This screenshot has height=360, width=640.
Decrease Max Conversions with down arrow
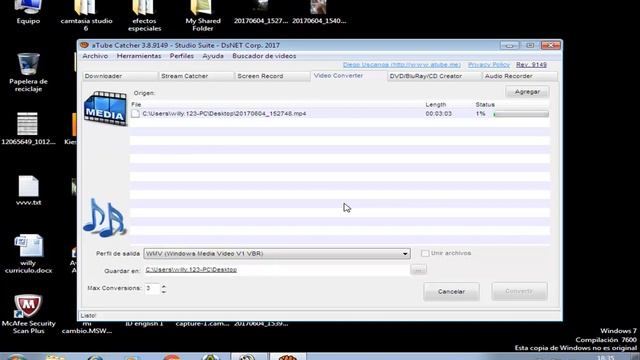164,291
